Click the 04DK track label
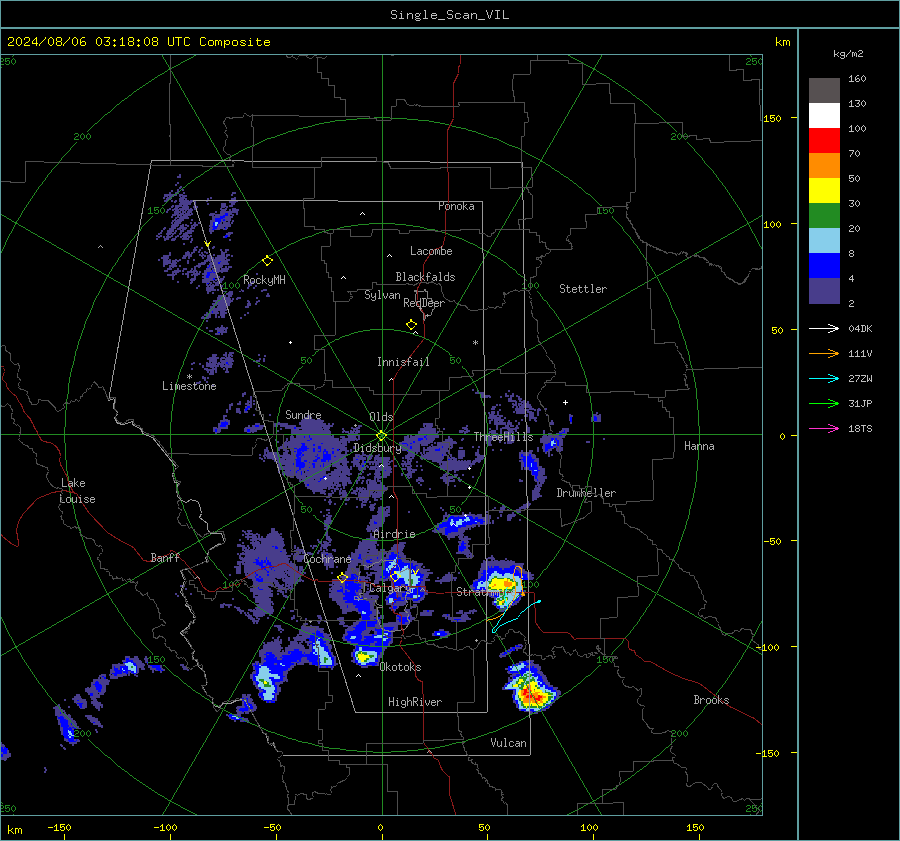 pyautogui.click(x=860, y=328)
